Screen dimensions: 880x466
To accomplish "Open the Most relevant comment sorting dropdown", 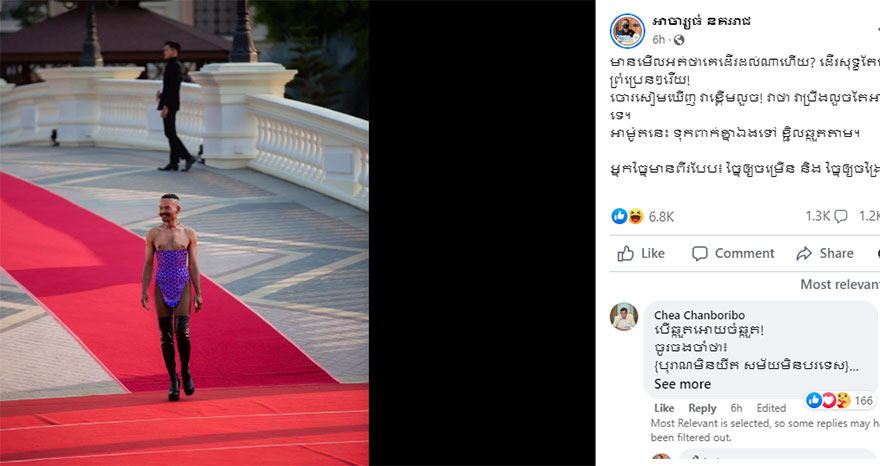I will pos(840,285).
